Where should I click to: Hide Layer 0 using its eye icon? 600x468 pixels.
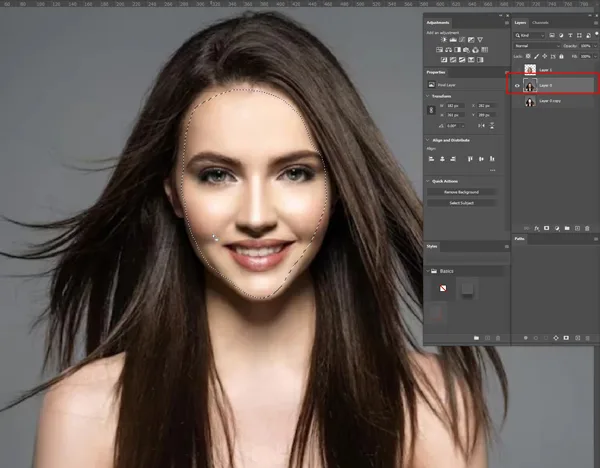pos(518,86)
